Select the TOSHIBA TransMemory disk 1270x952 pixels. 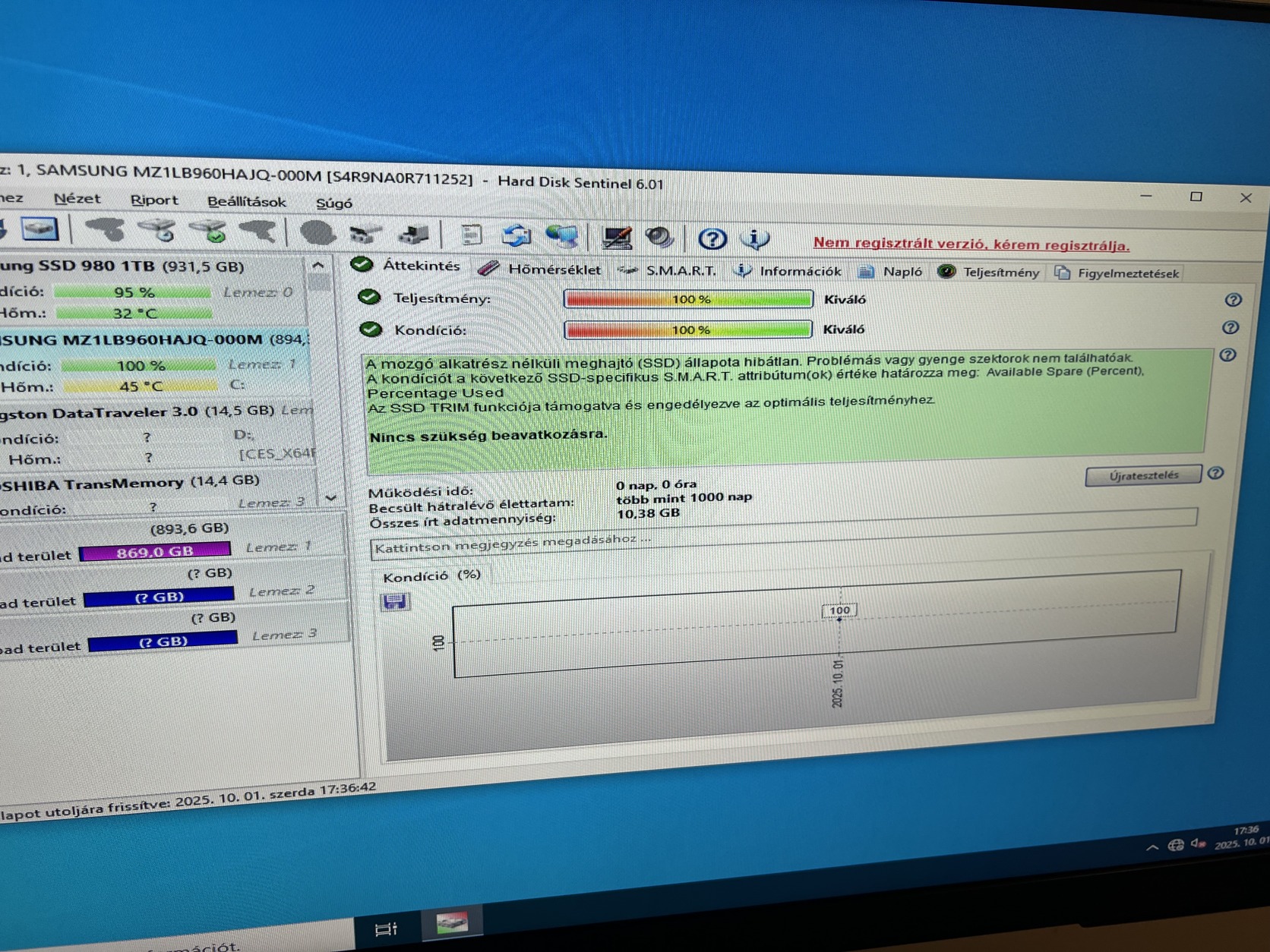click(x=158, y=493)
